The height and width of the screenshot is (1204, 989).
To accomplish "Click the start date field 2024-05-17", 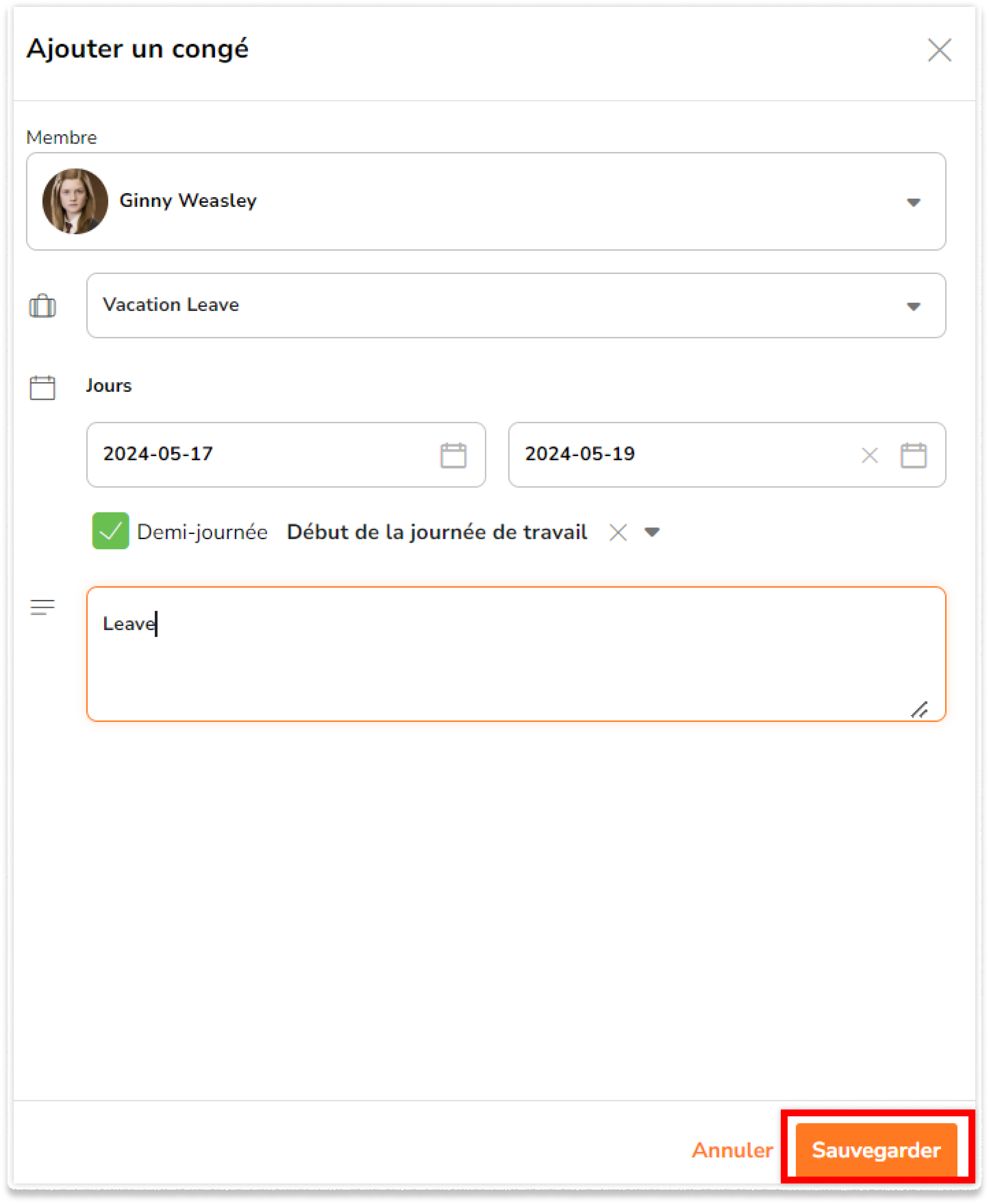I will click(286, 454).
